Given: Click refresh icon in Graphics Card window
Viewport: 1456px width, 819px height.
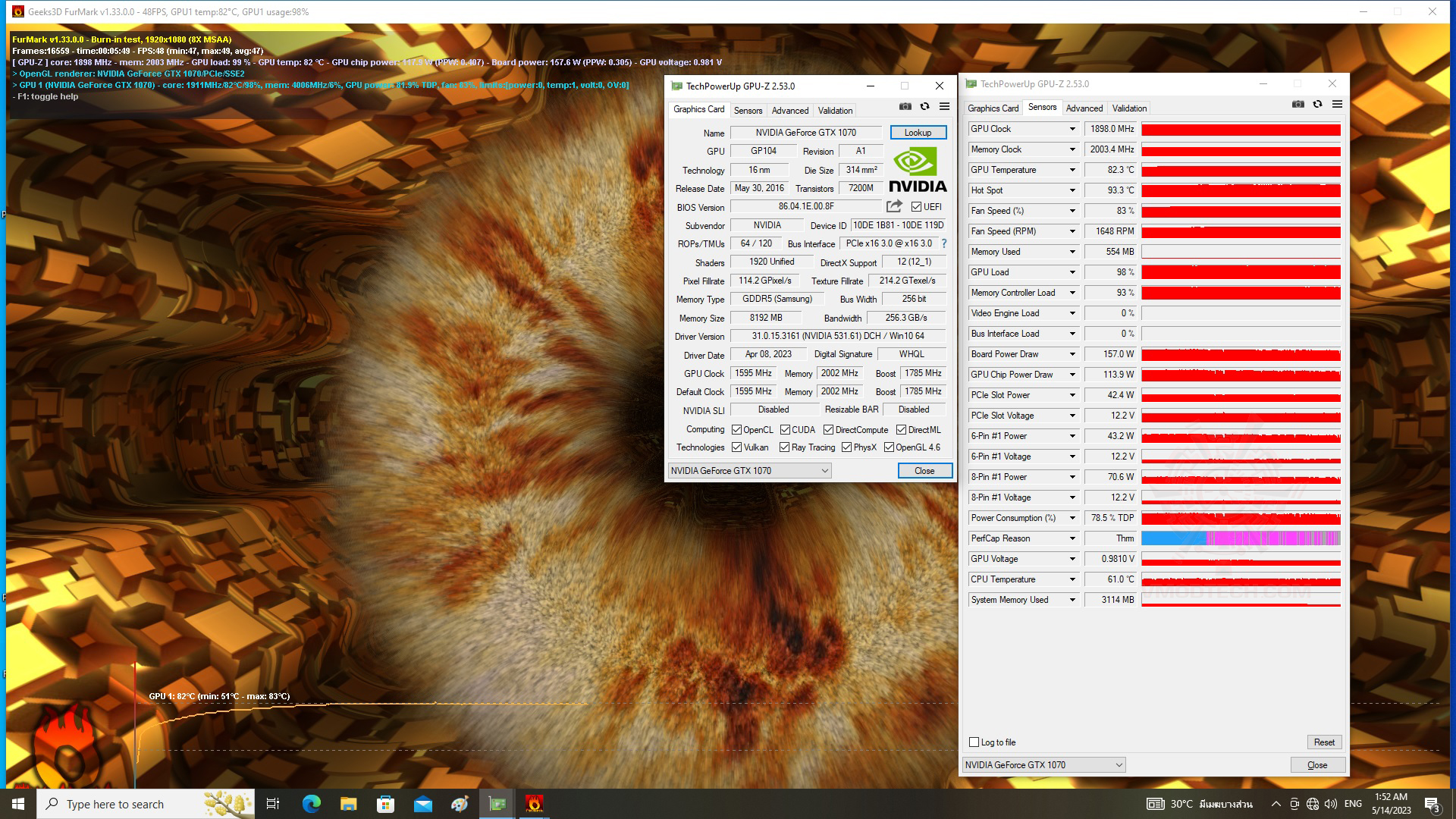Looking at the screenshot, I should point(924,107).
